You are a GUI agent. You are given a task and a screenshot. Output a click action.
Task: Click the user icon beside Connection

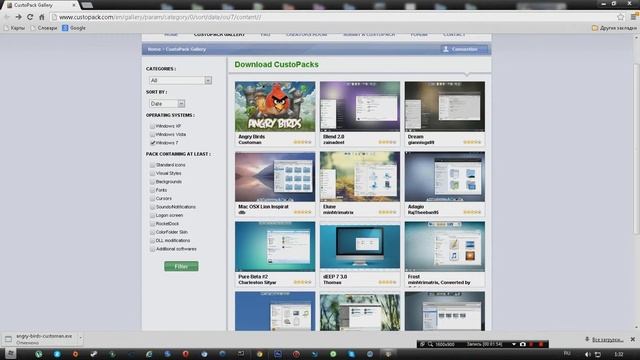point(446,49)
